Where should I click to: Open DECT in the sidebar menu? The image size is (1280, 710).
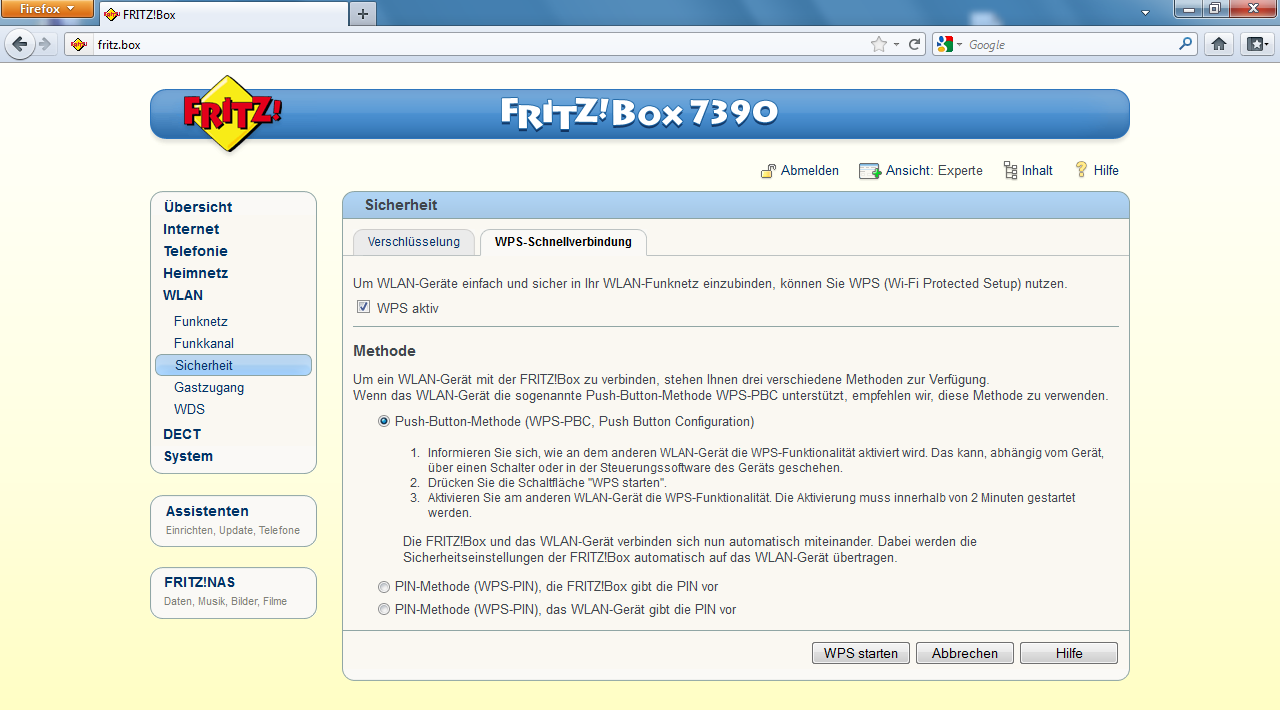click(182, 434)
